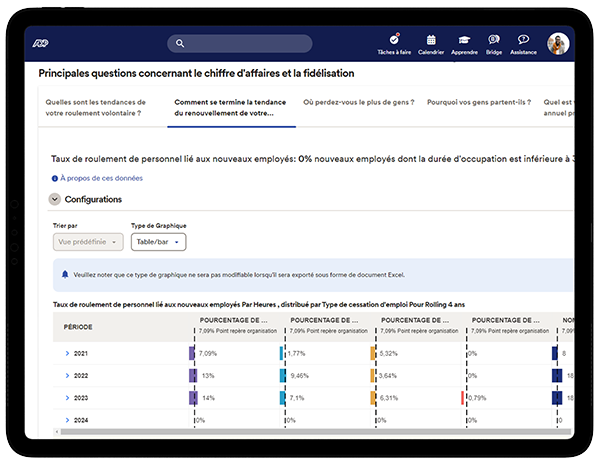Open the Tâches à faire icon
Viewport: 602px width, 464px height.
click(x=394, y=40)
